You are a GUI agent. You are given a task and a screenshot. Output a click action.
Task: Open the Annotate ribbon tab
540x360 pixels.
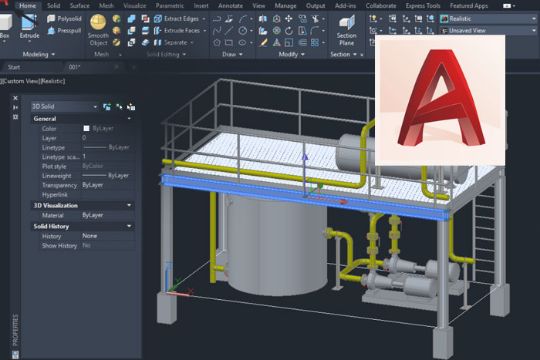click(x=230, y=6)
